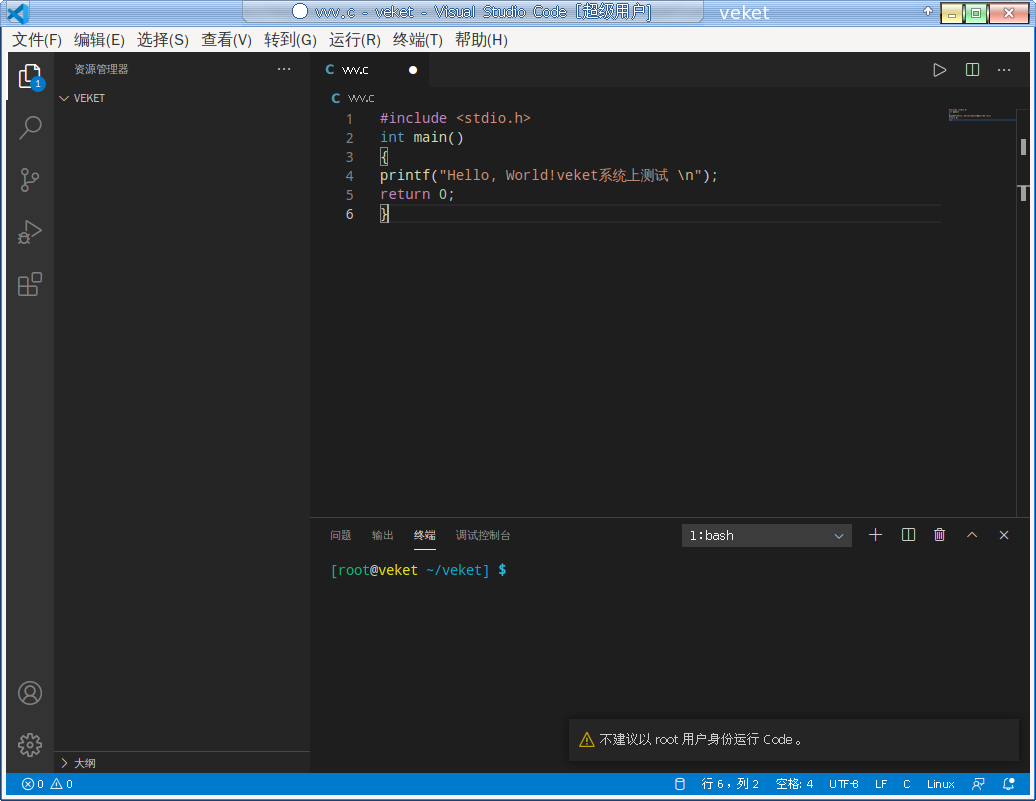Image resolution: width=1036 pixels, height=801 pixels.
Task: Open the Extensions view icon
Action: point(30,284)
